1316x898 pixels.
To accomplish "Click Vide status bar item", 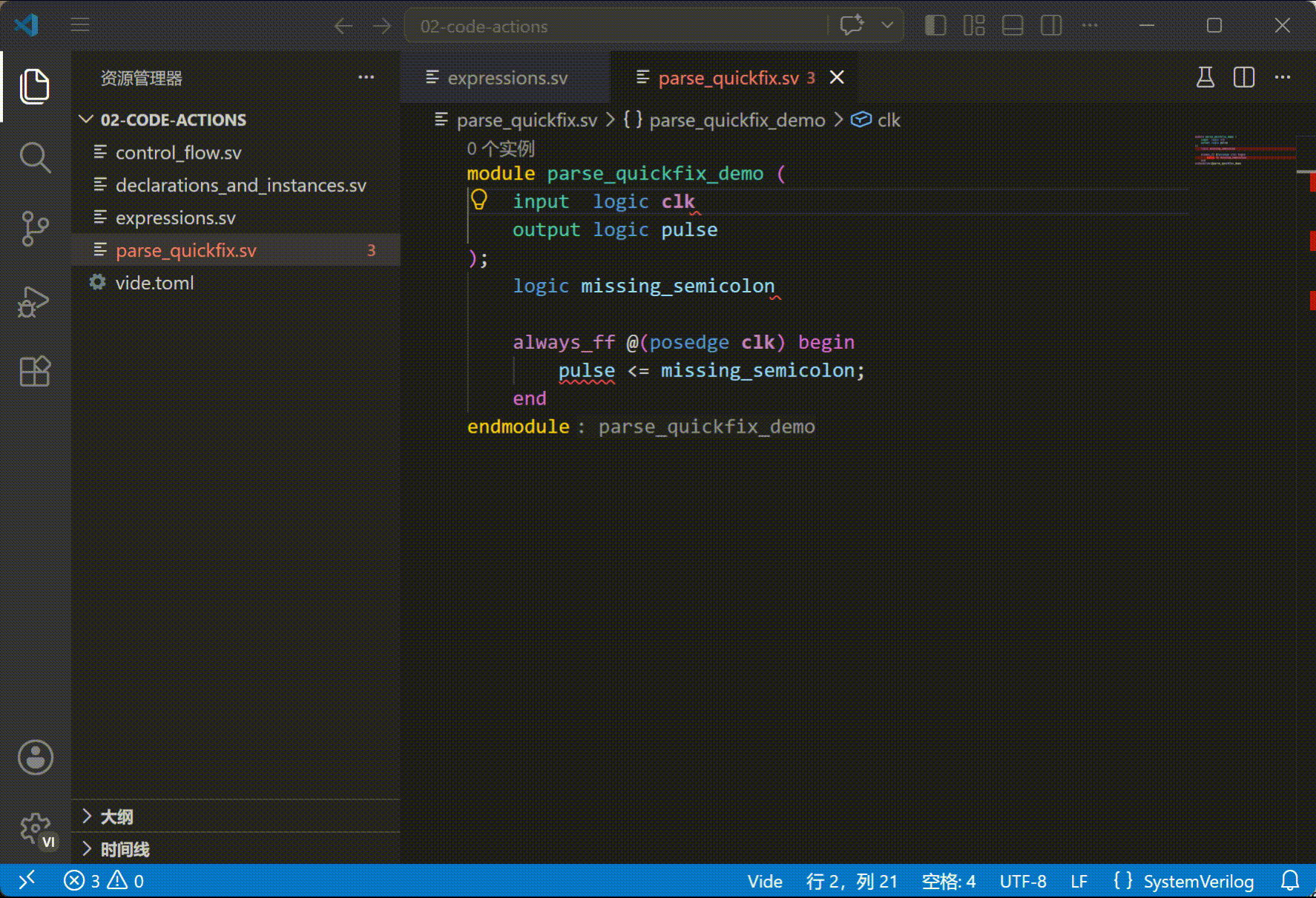I will coord(765,881).
